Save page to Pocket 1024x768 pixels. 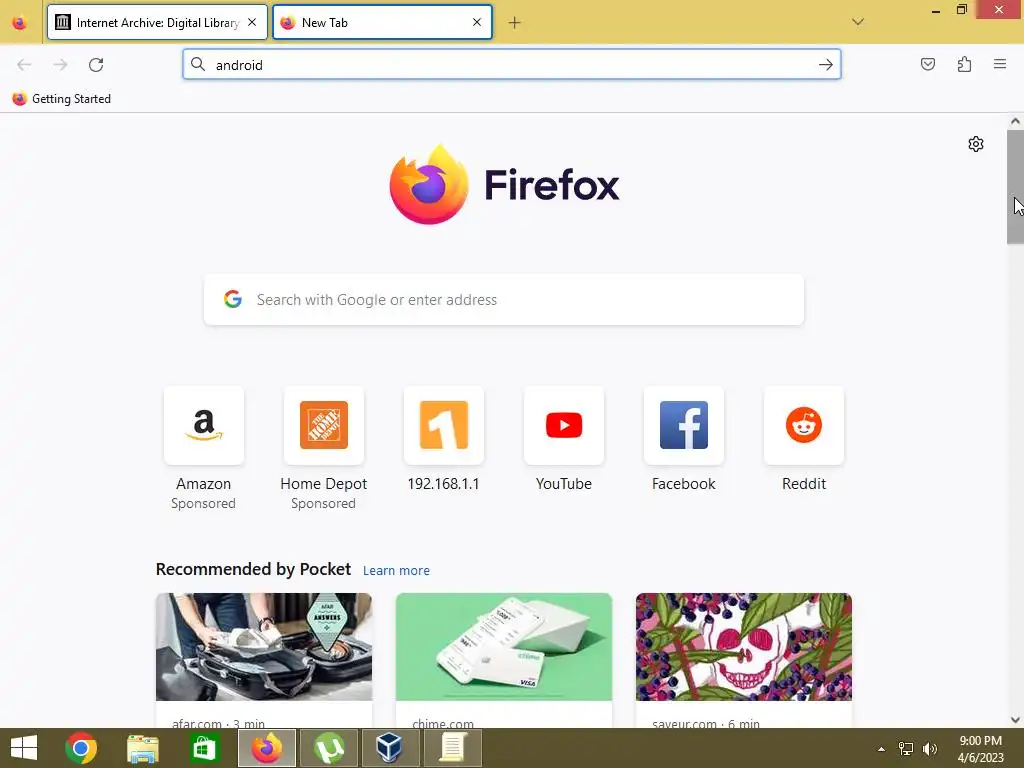(x=928, y=64)
